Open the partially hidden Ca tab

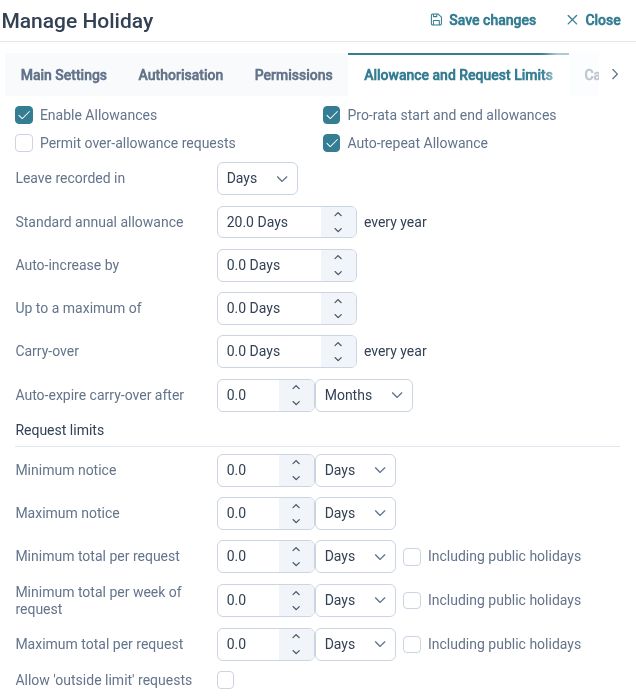coord(591,75)
